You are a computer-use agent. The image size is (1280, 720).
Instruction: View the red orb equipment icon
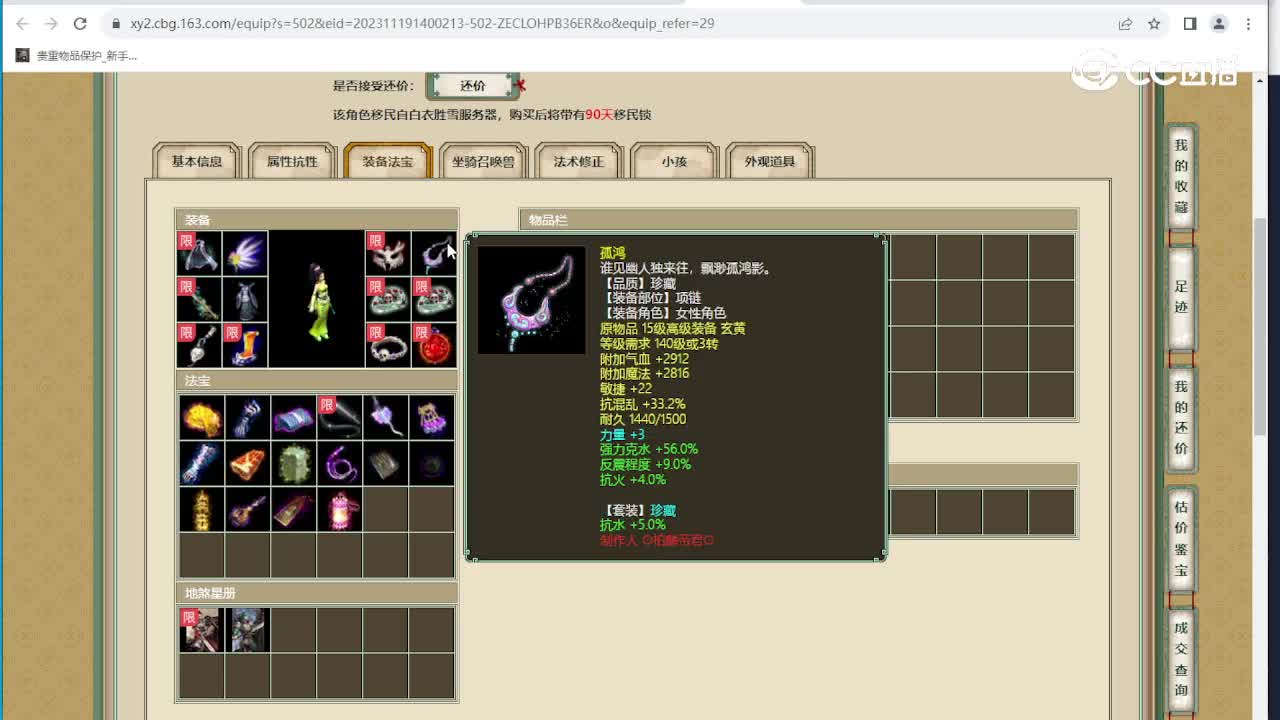(434, 345)
